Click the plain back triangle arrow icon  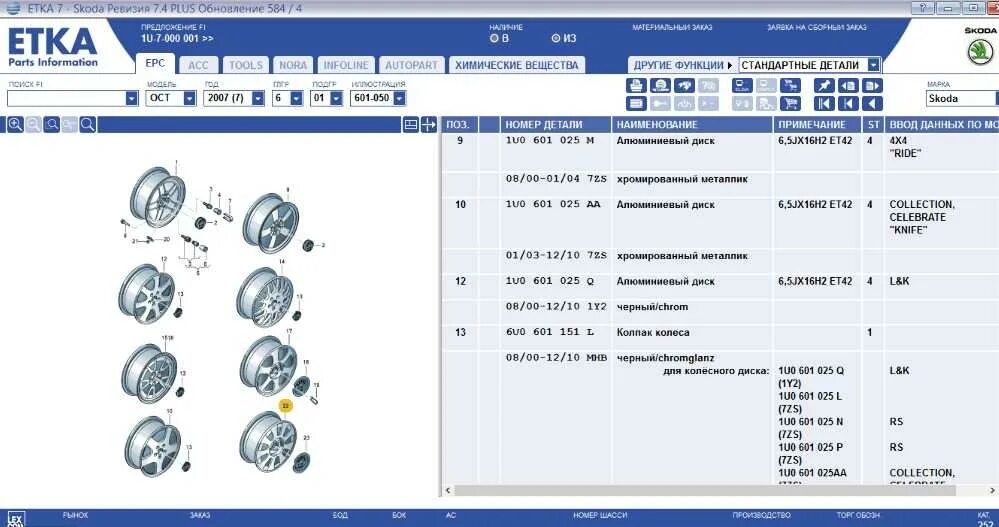tap(872, 103)
